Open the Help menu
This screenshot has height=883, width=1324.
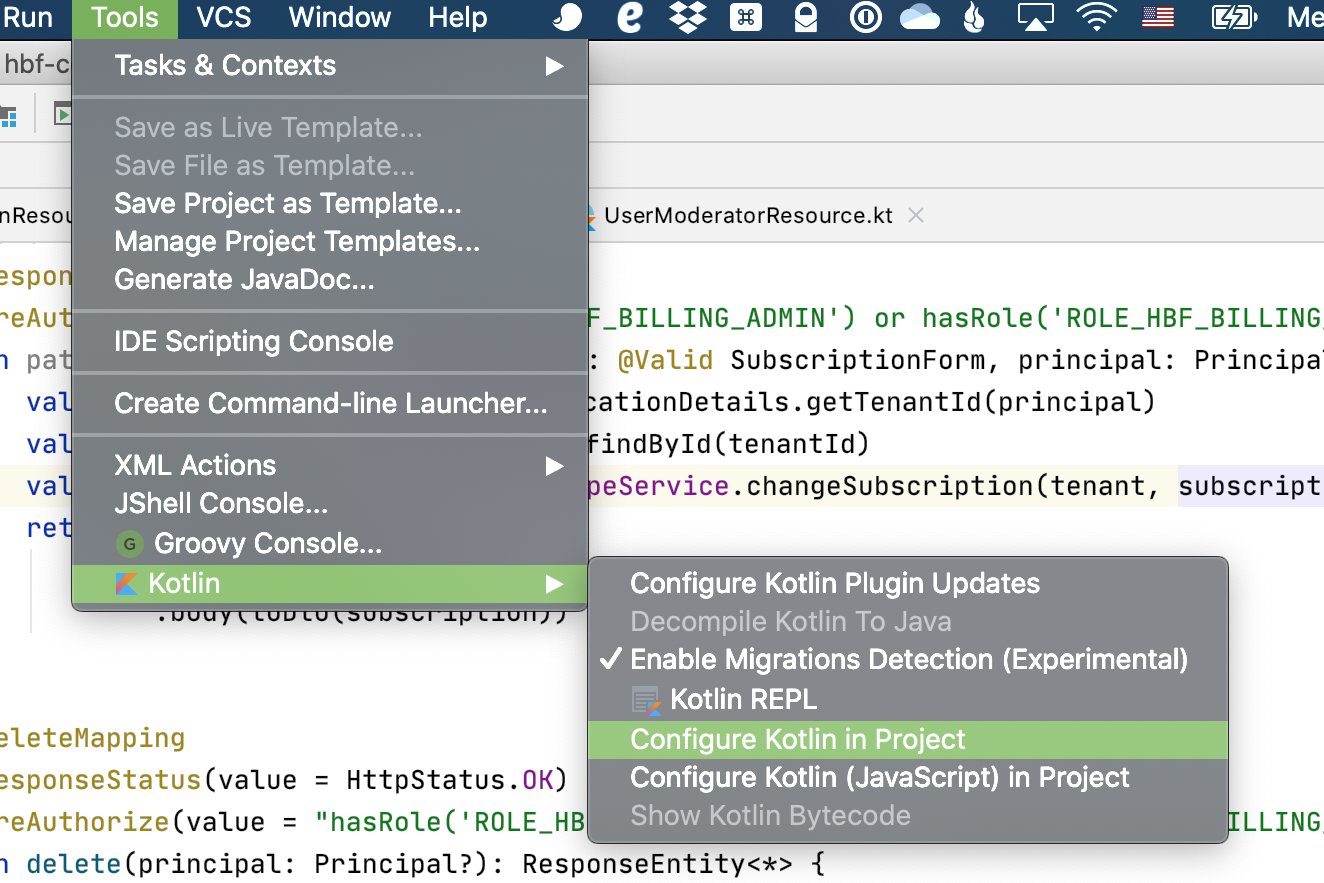(458, 17)
